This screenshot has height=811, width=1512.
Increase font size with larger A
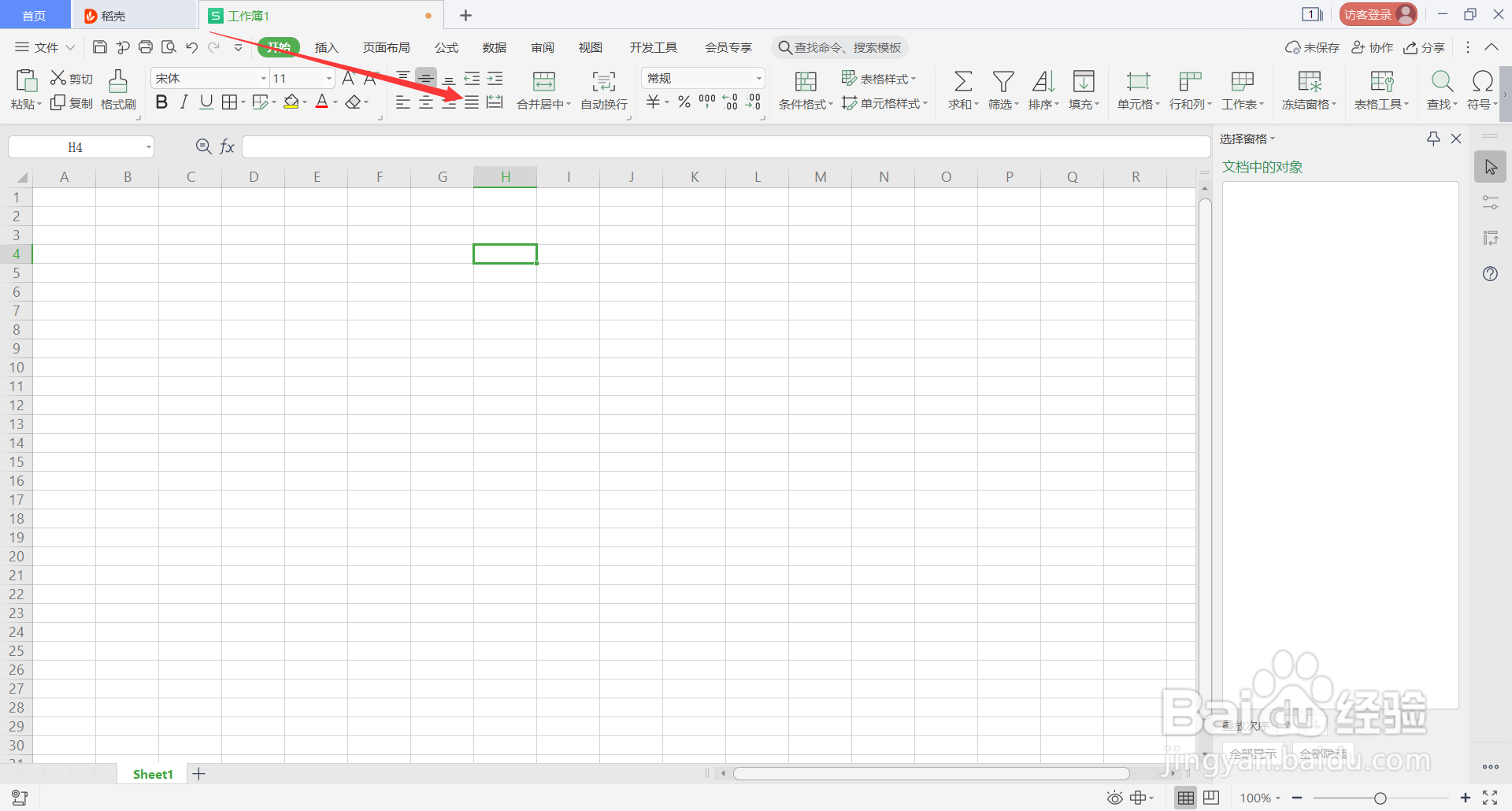pyautogui.click(x=348, y=78)
